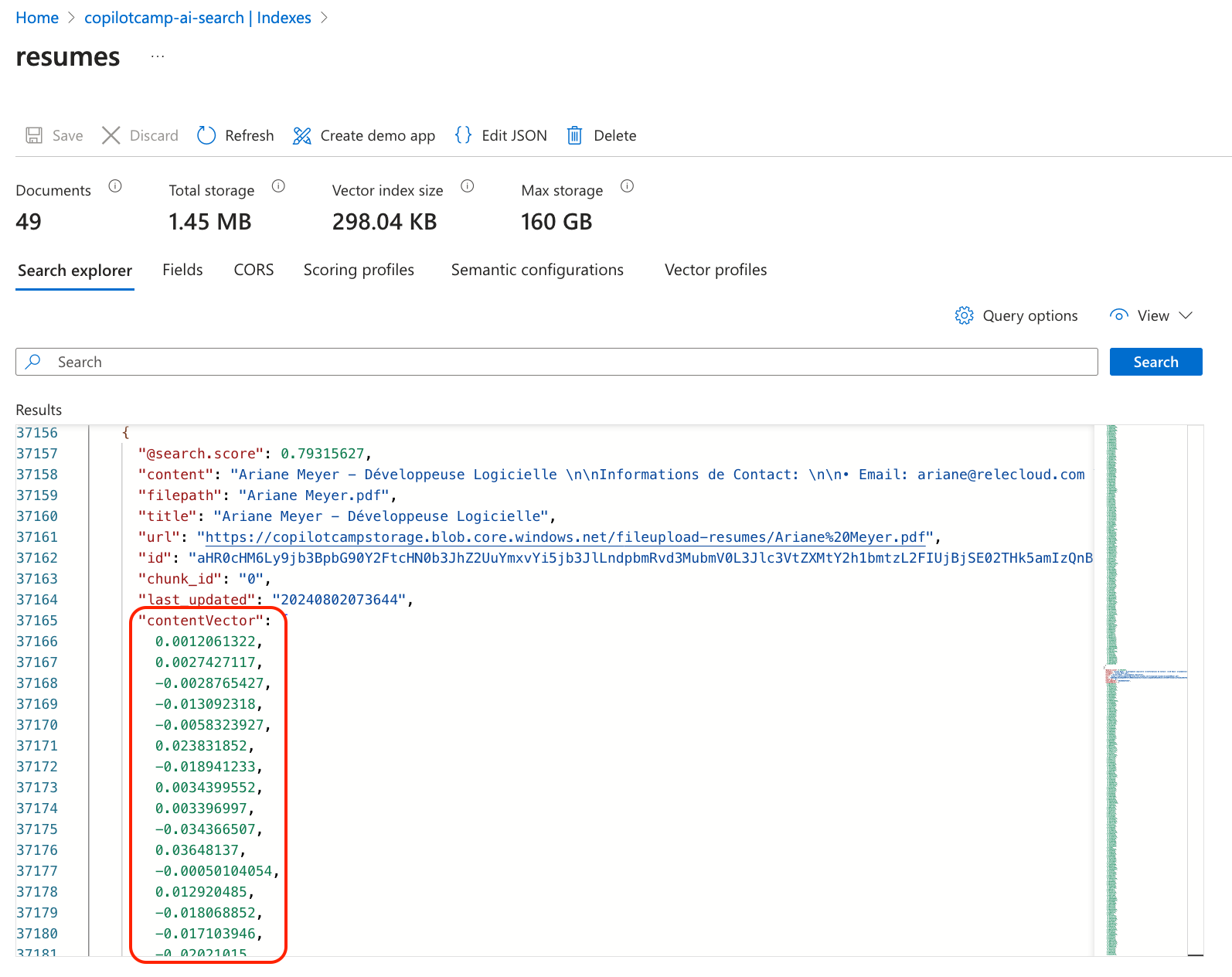
Task: Click the 0.79315627 score value
Action: click(x=322, y=454)
